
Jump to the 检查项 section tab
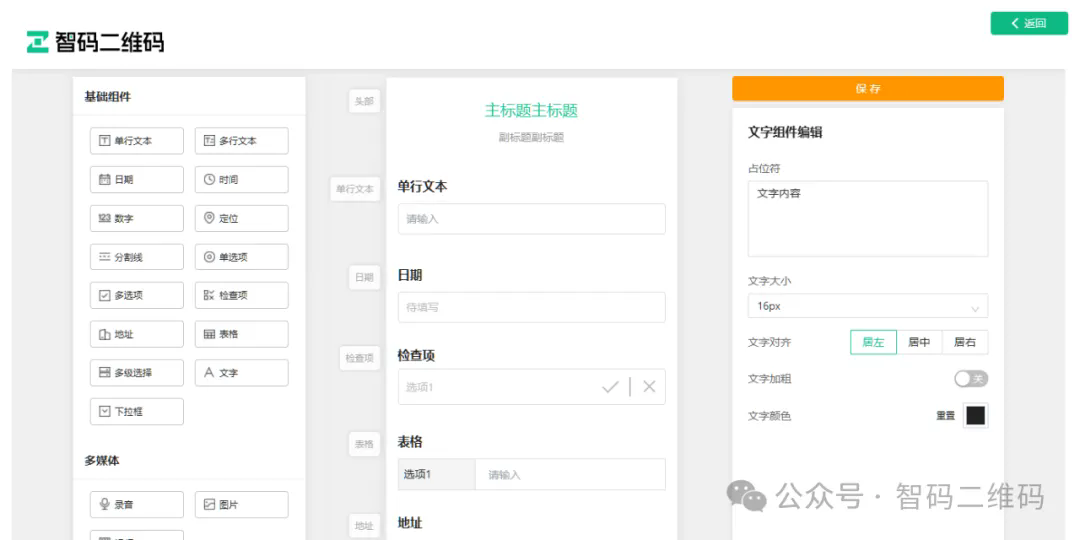[x=359, y=357]
